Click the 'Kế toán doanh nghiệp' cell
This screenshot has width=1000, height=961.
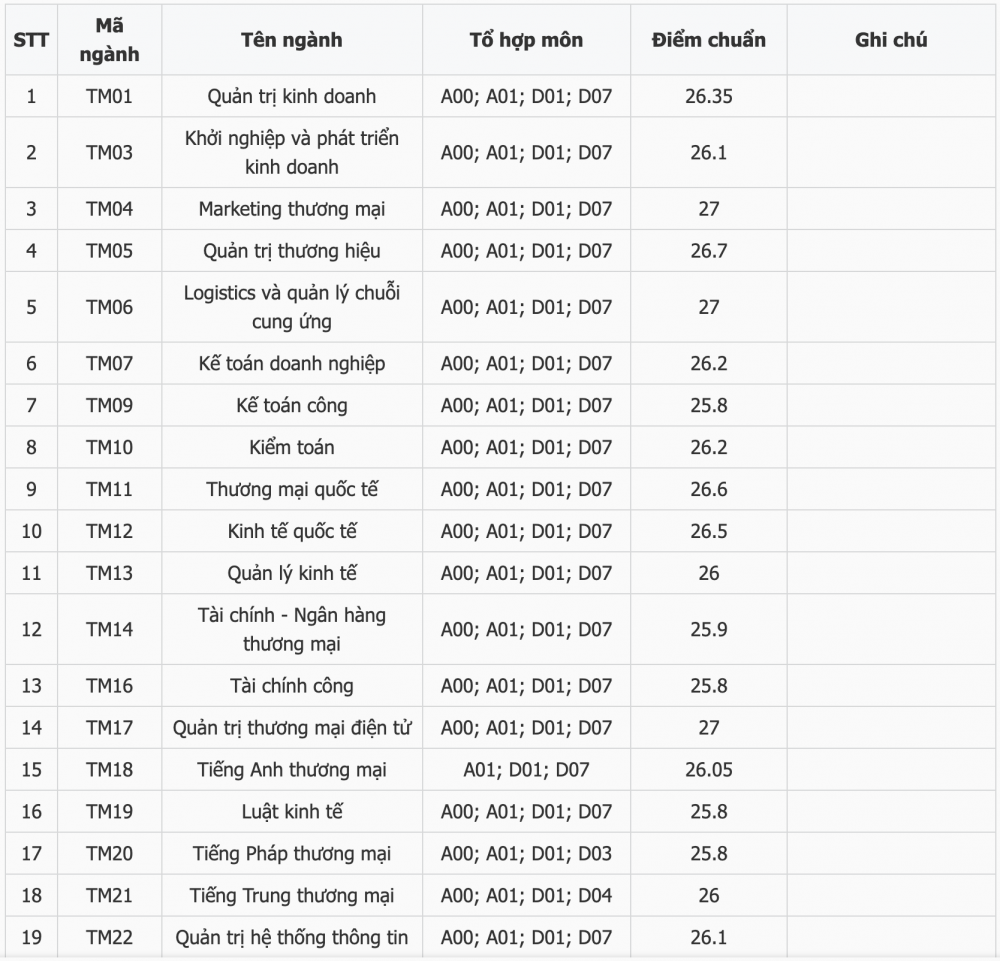(x=291, y=363)
